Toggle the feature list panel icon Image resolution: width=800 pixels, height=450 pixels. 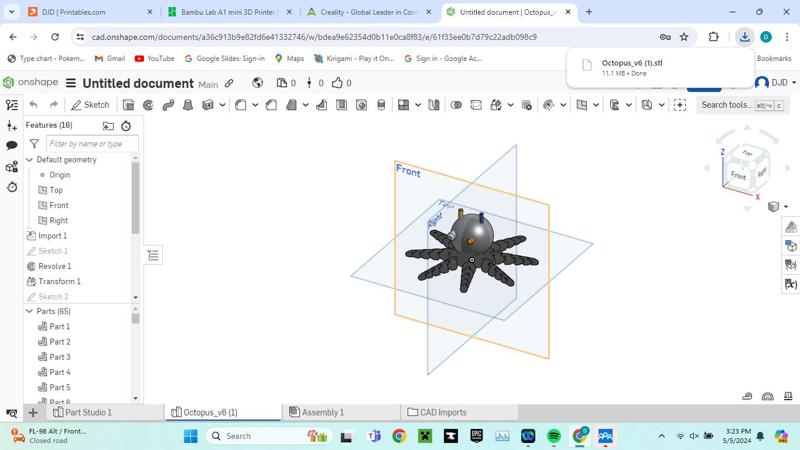click(x=12, y=105)
